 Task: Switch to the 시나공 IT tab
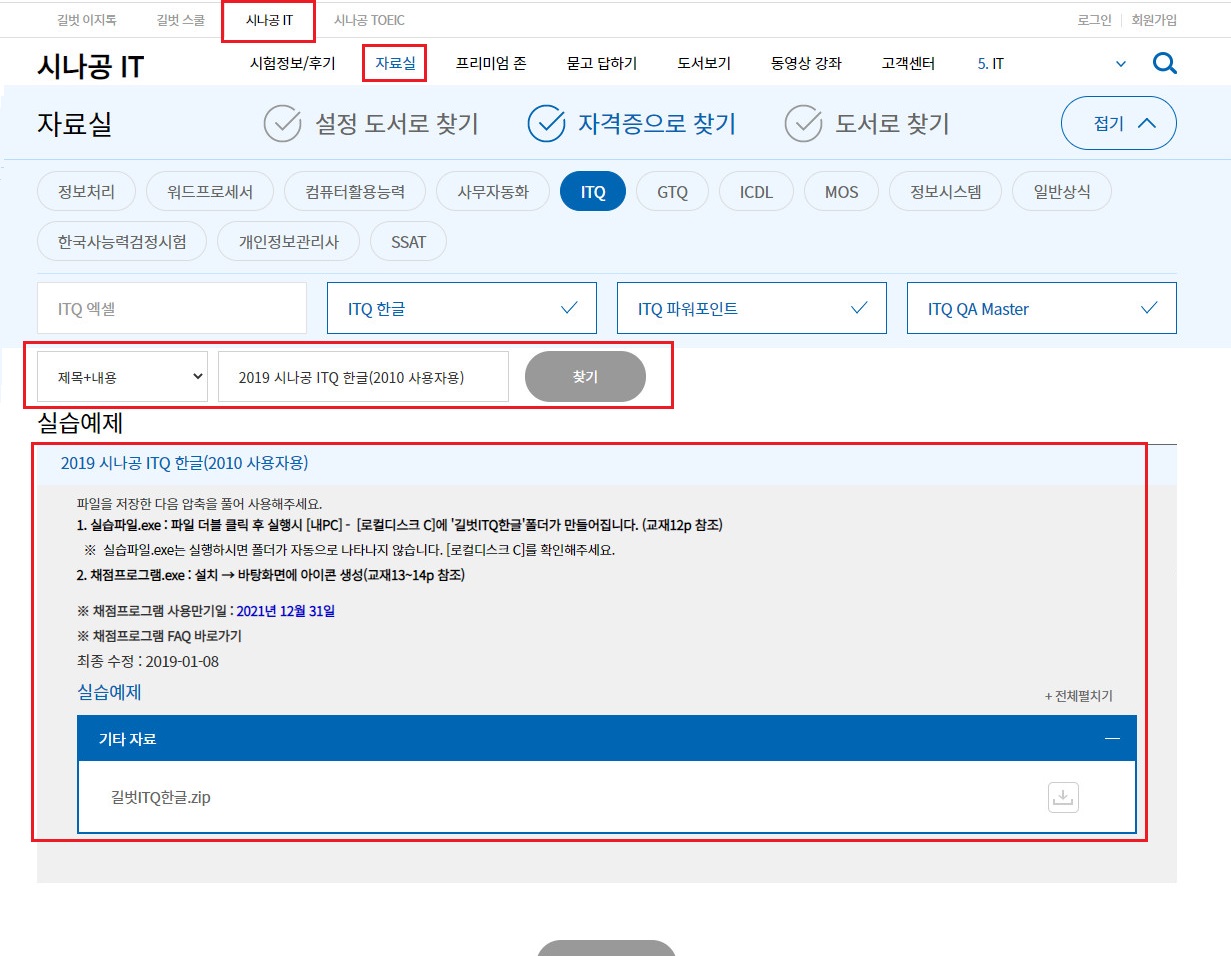click(x=268, y=20)
